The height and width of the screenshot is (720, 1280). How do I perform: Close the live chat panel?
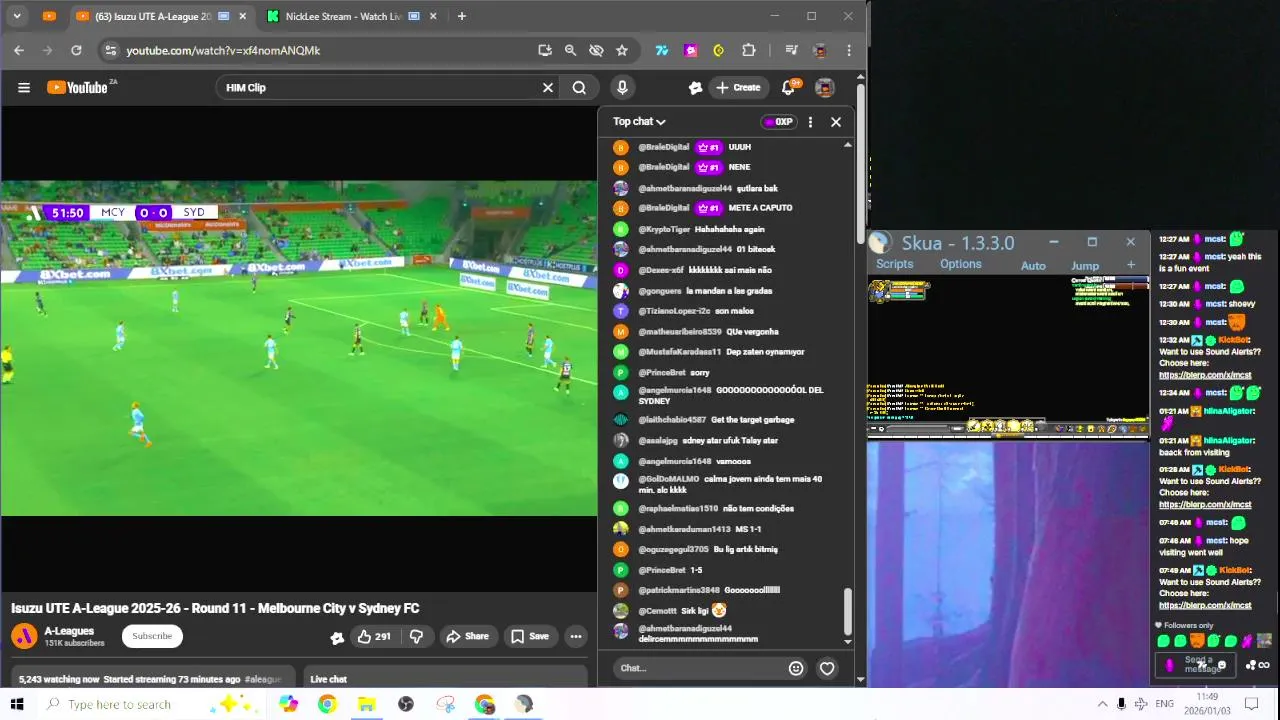(836, 122)
